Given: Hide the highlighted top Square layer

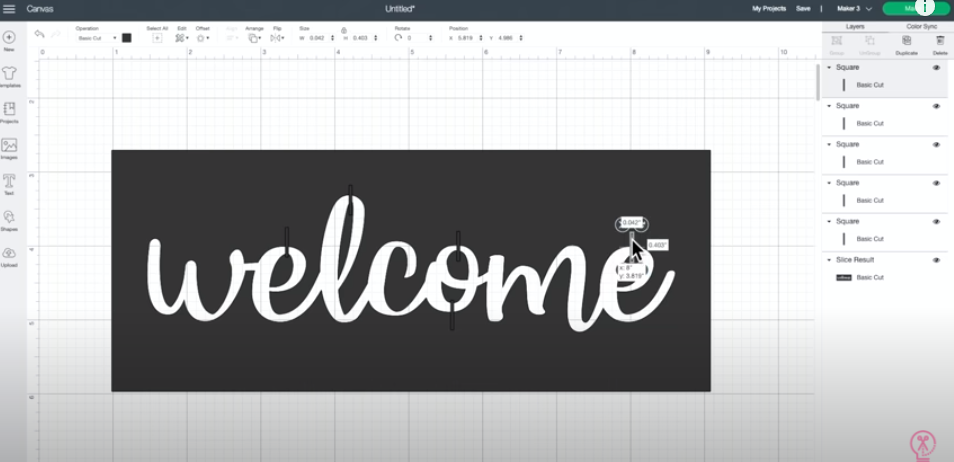Looking at the screenshot, I should click(x=936, y=68).
